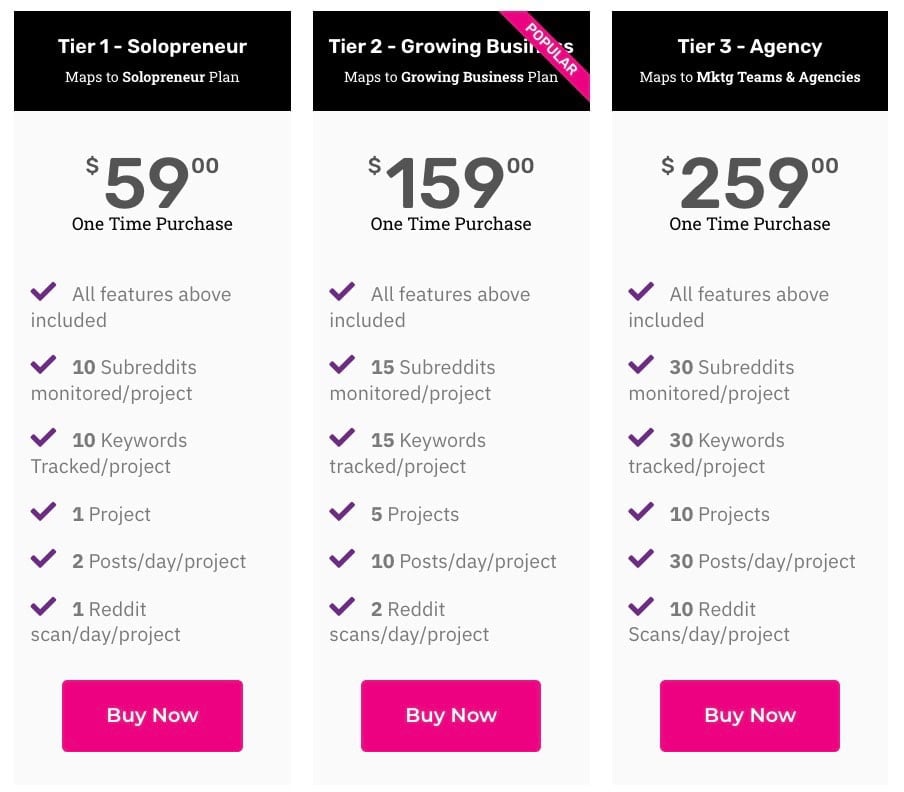
Task: Click the Buy Now button for the Agency tier
Action: [749, 715]
